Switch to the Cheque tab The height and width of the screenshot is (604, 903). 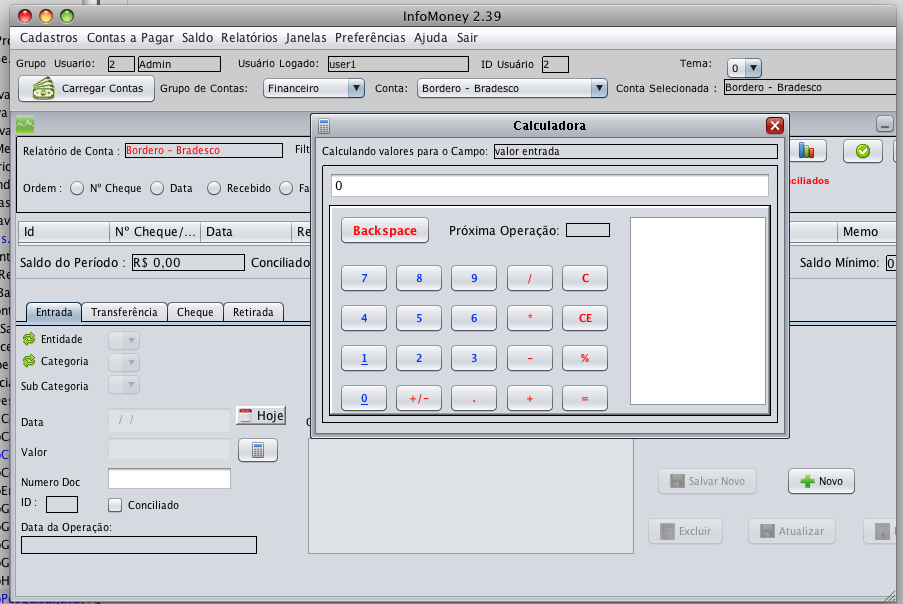pos(195,312)
